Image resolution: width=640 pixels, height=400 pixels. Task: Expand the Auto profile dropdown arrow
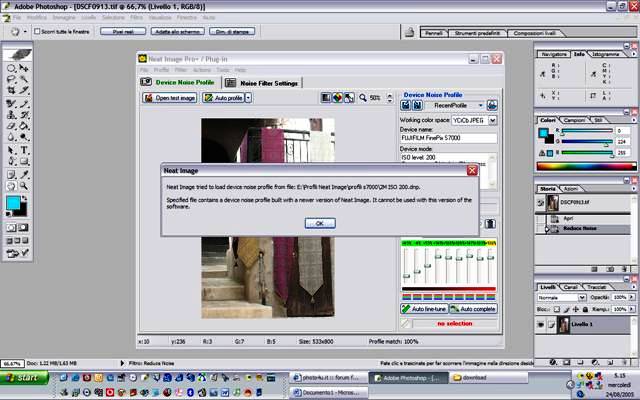point(247,98)
